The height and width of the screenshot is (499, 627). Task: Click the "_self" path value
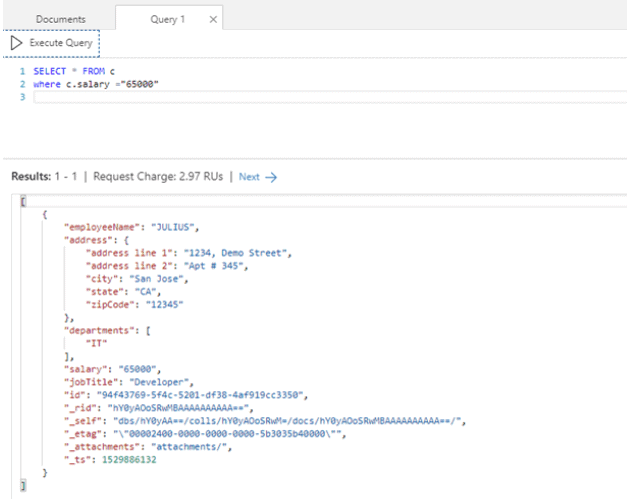[288, 421]
